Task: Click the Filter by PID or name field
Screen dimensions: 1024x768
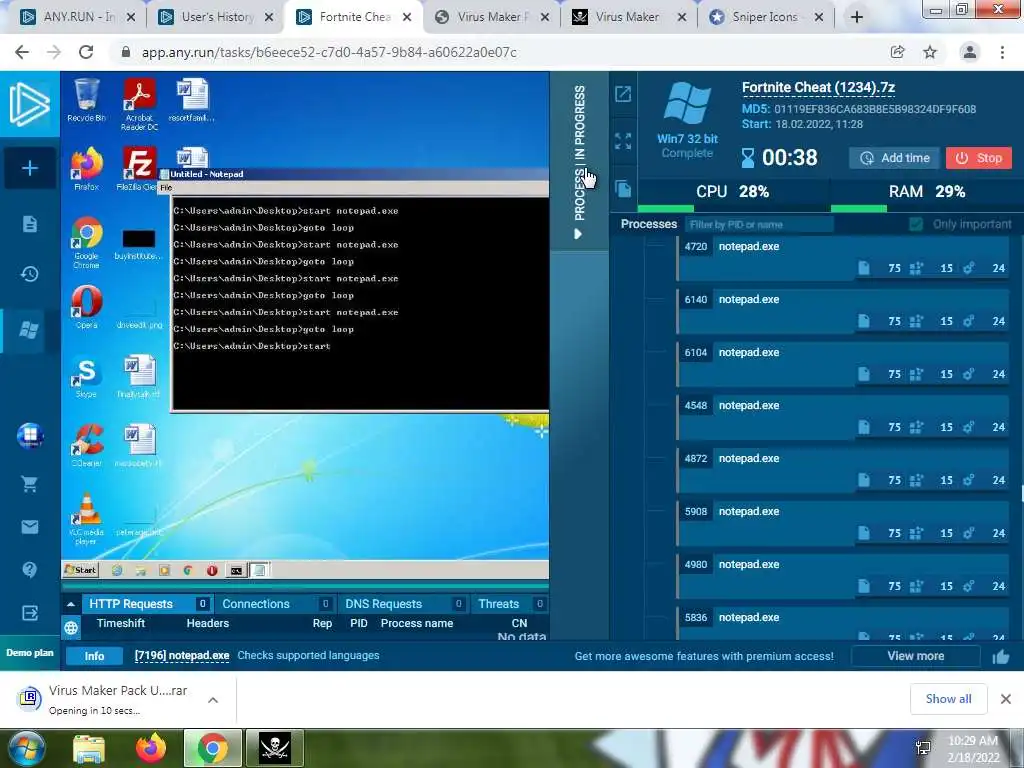Action: tap(760, 224)
